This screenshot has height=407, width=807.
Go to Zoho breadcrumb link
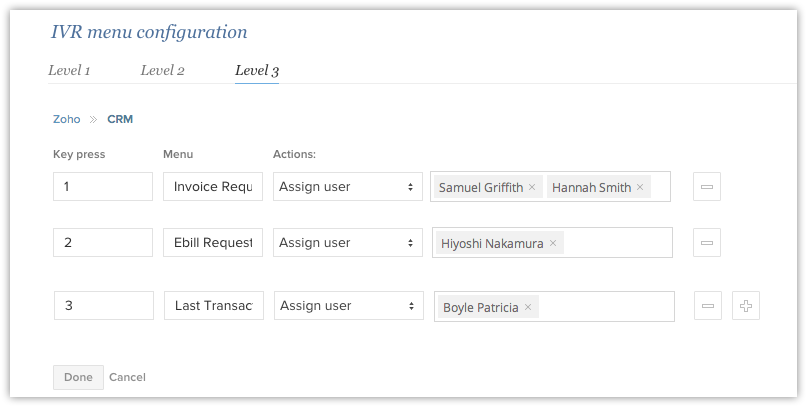click(x=66, y=119)
